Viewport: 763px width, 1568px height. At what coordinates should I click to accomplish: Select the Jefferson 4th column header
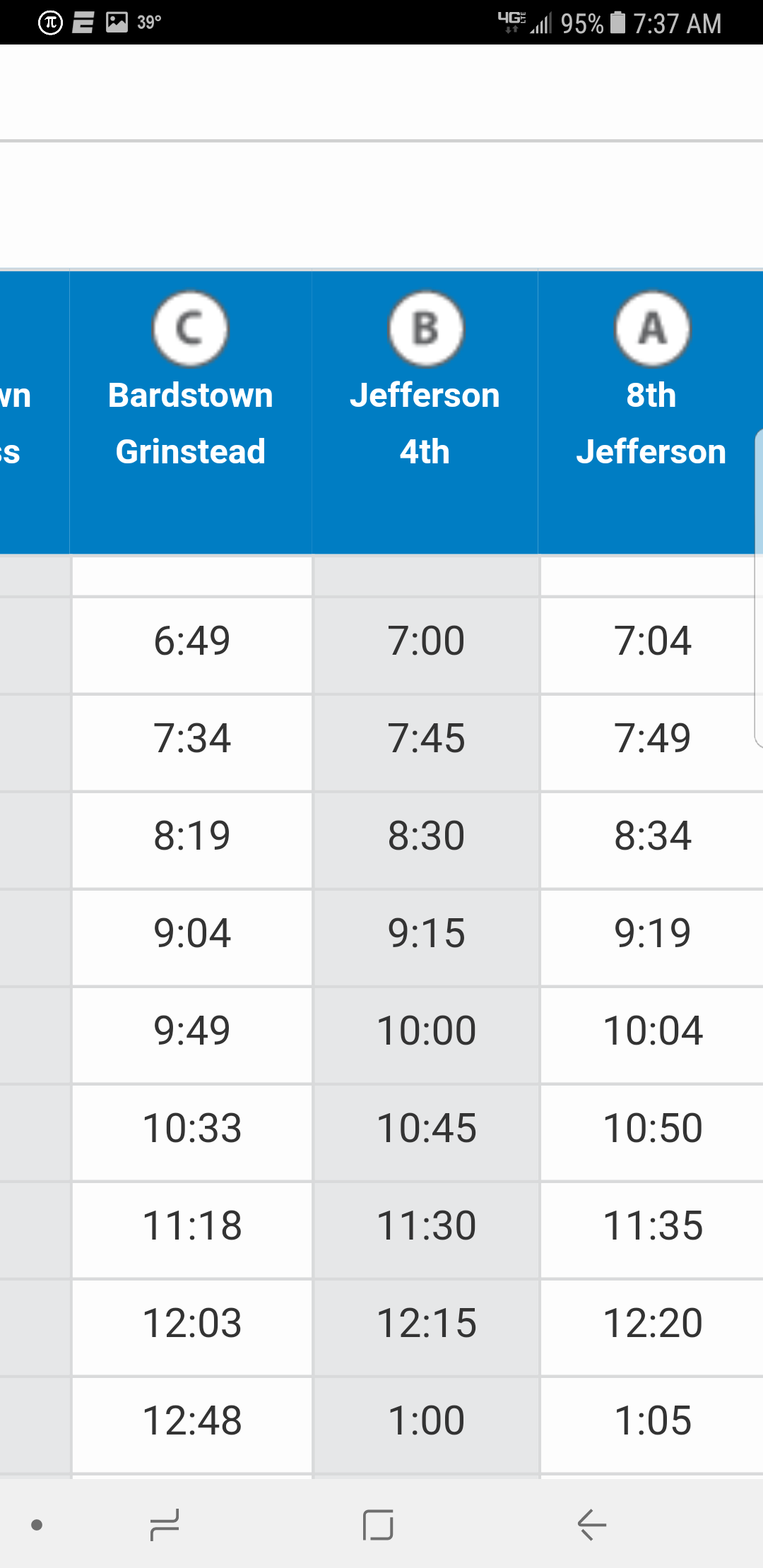[425, 423]
